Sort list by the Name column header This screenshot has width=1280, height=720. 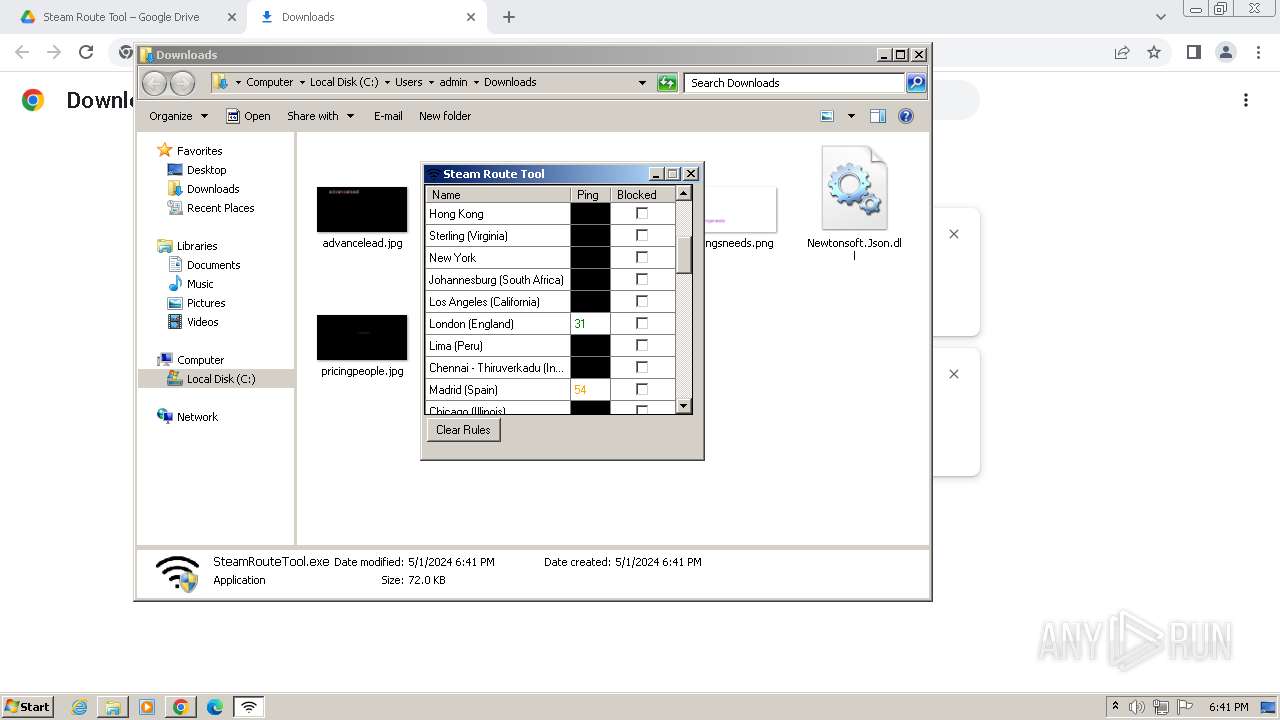click(x=498, y=194)
